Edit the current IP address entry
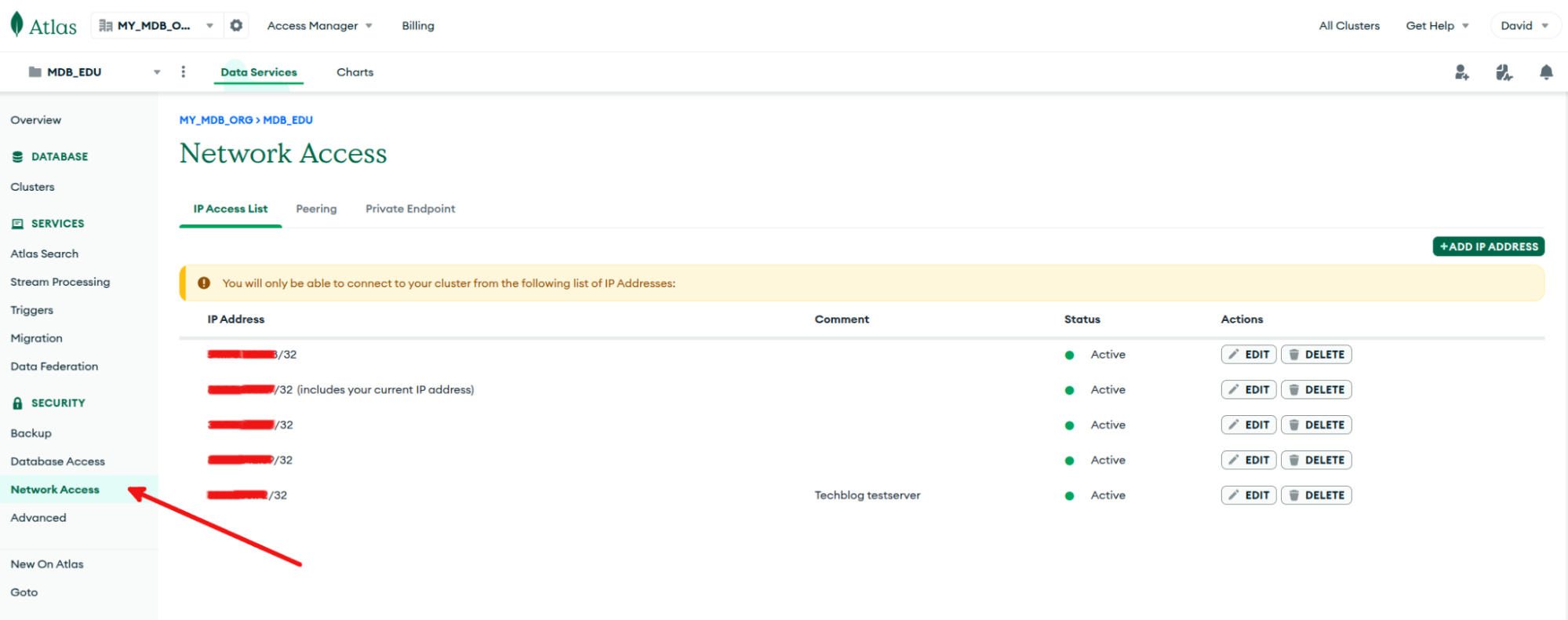This screenshot has width=1568, height=620. (1249, 390)
